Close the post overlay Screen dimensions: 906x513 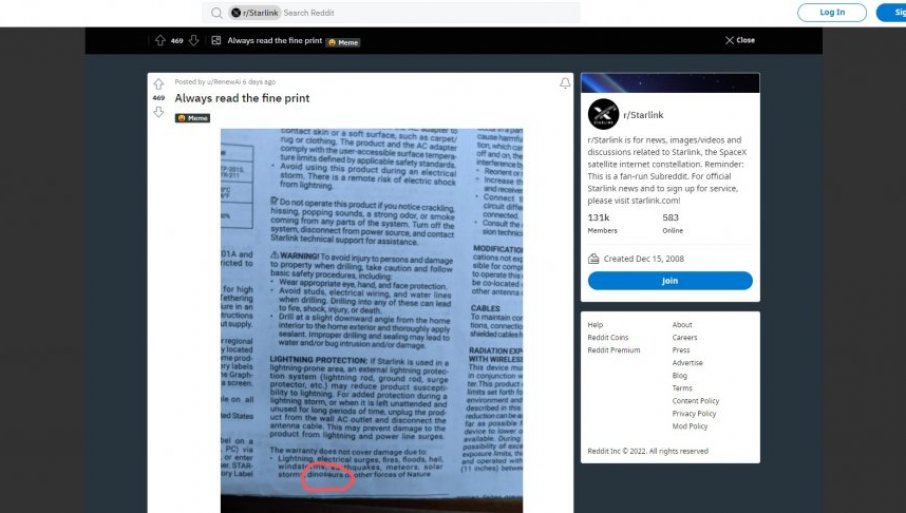pos(740,40)
